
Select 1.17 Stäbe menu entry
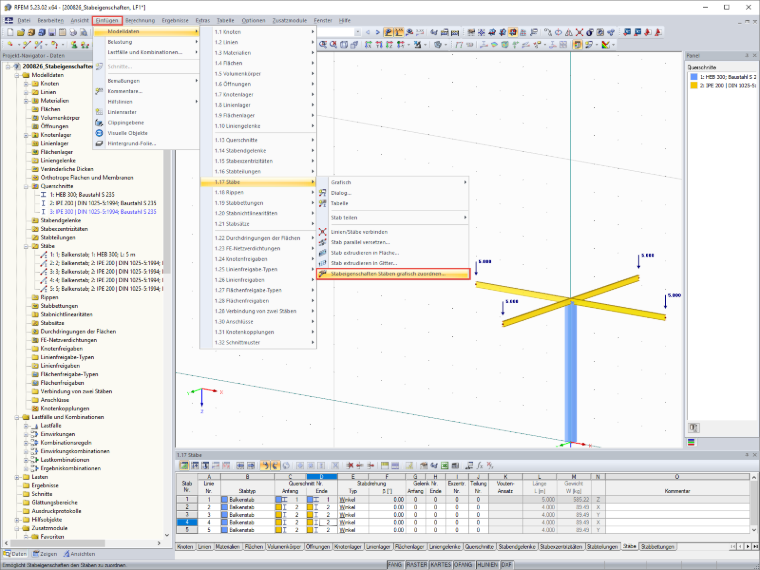tap(258, 182)
